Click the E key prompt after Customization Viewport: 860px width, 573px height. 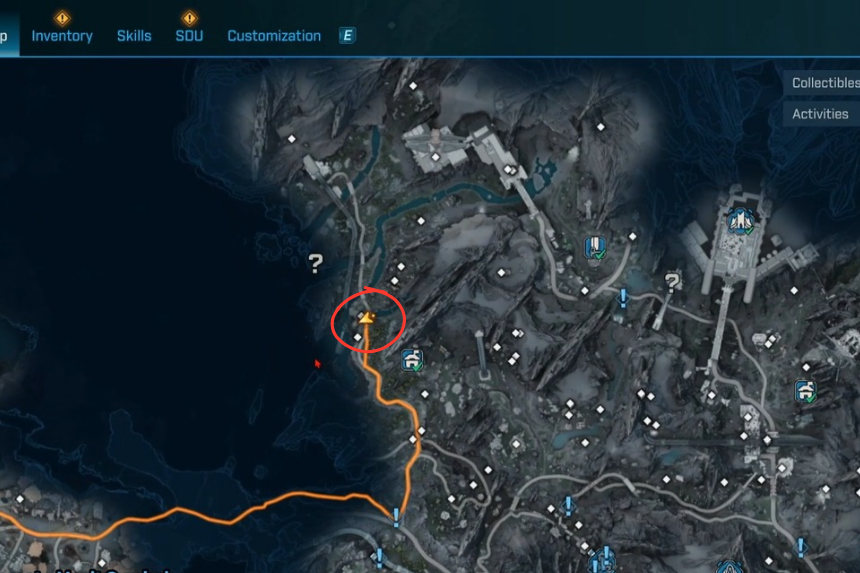click(347, 36)
